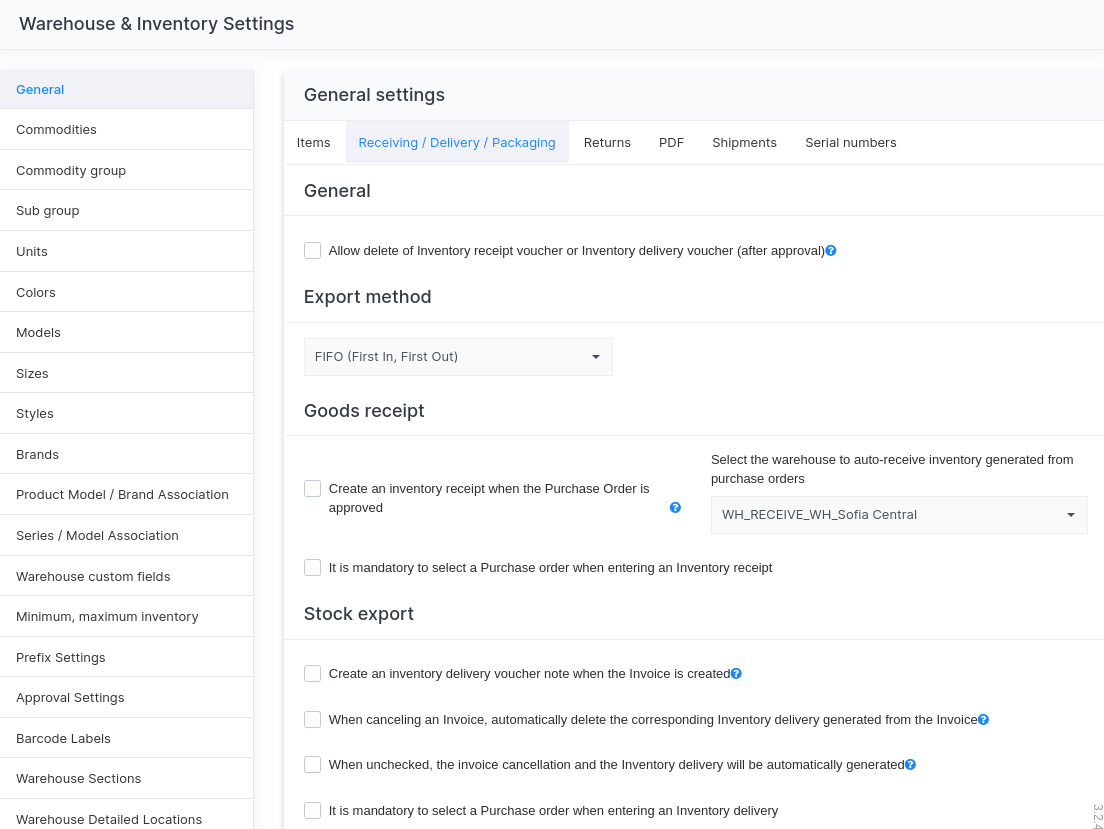Open Commodities in the sidebar
The height and width of the screenshot is (829, 1104).
56,130
